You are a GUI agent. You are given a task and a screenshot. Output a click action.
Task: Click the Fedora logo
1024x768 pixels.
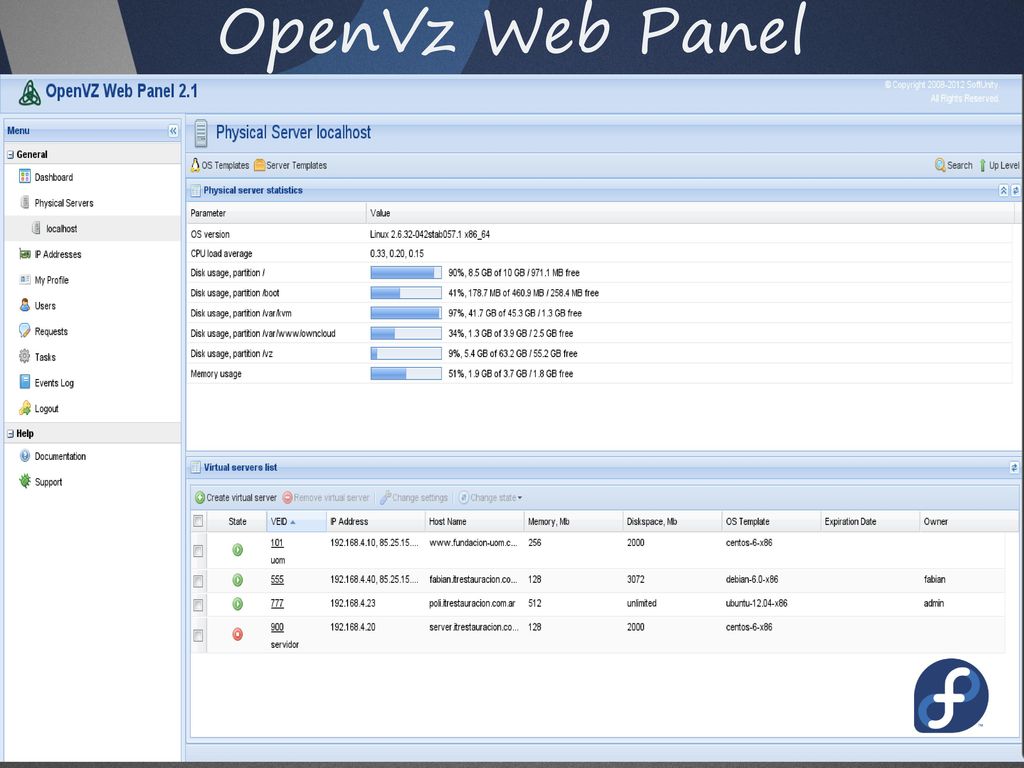click(x=951, y=696)
